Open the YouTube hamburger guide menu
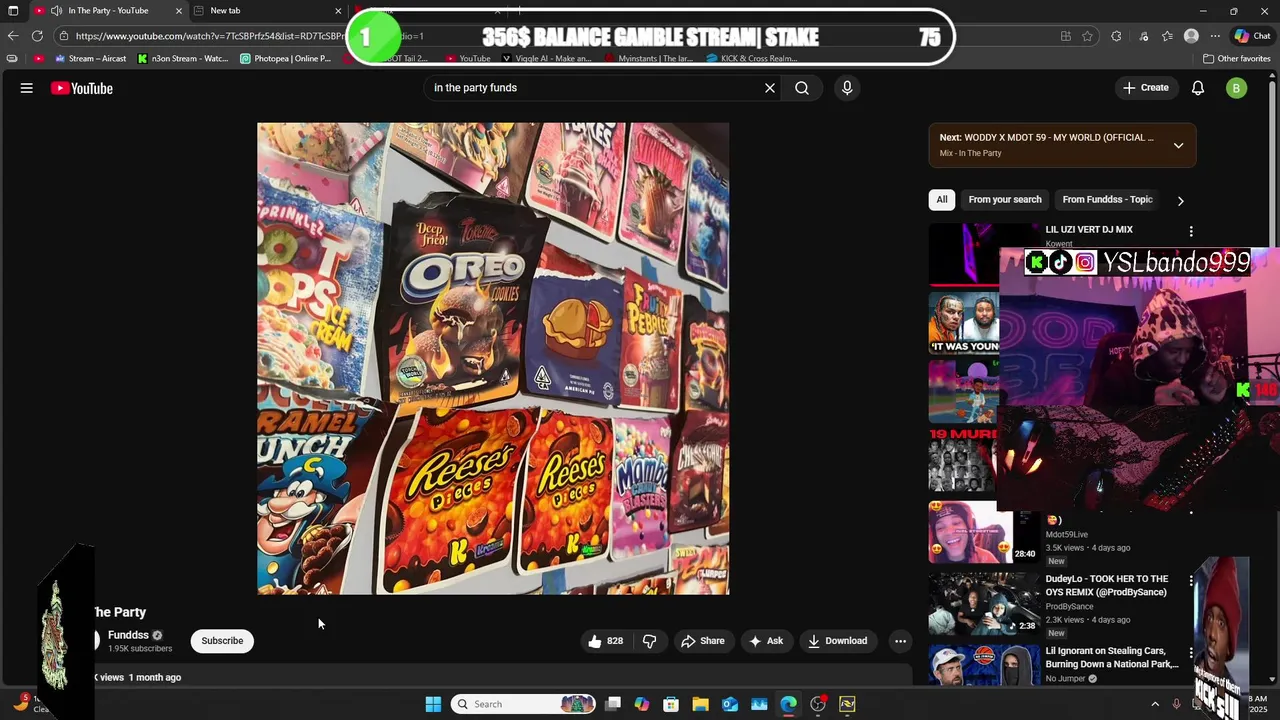The image size is (1280, 720). pos(27,88)
